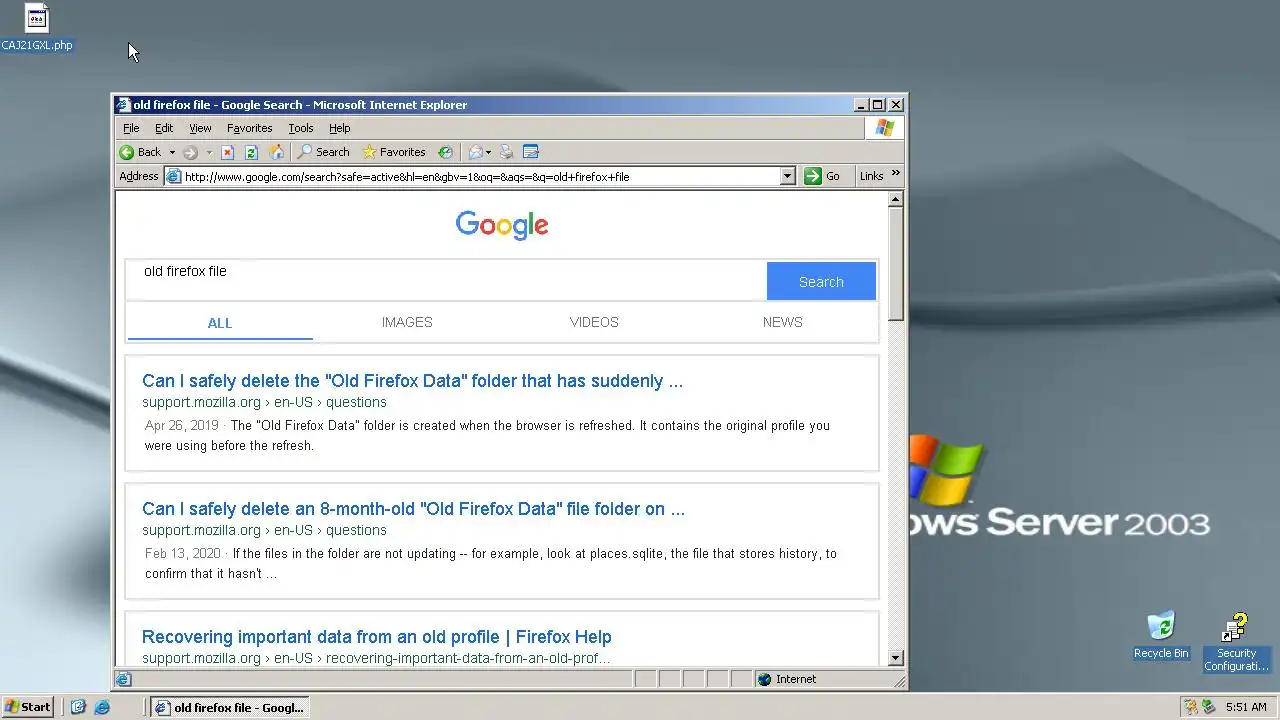Viewport: 1280px width, 720px height.
Task: Switch to the VIDEOS tab
Action: 594,322
